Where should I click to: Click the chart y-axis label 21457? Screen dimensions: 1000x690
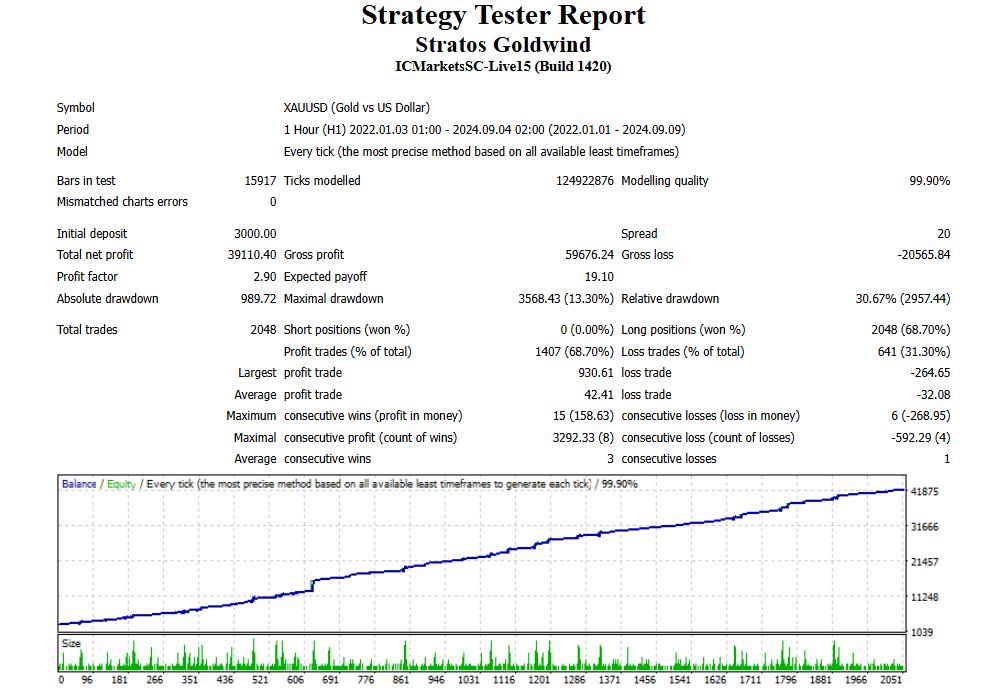pyautogui.click(x=925, y=562)
